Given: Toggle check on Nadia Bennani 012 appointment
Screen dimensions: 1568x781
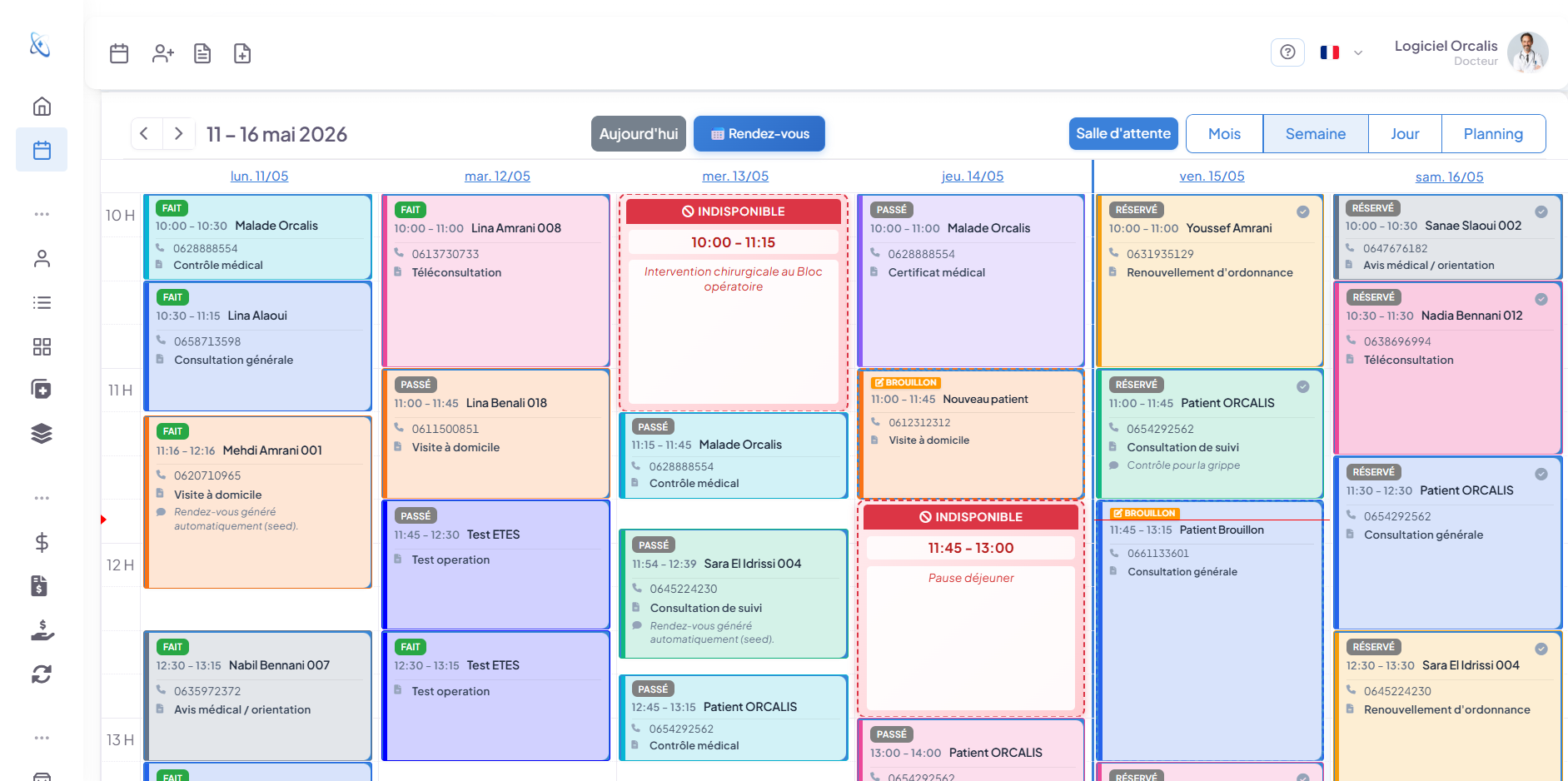Looking at the screenshot, I should click(x=1541, y=299).
